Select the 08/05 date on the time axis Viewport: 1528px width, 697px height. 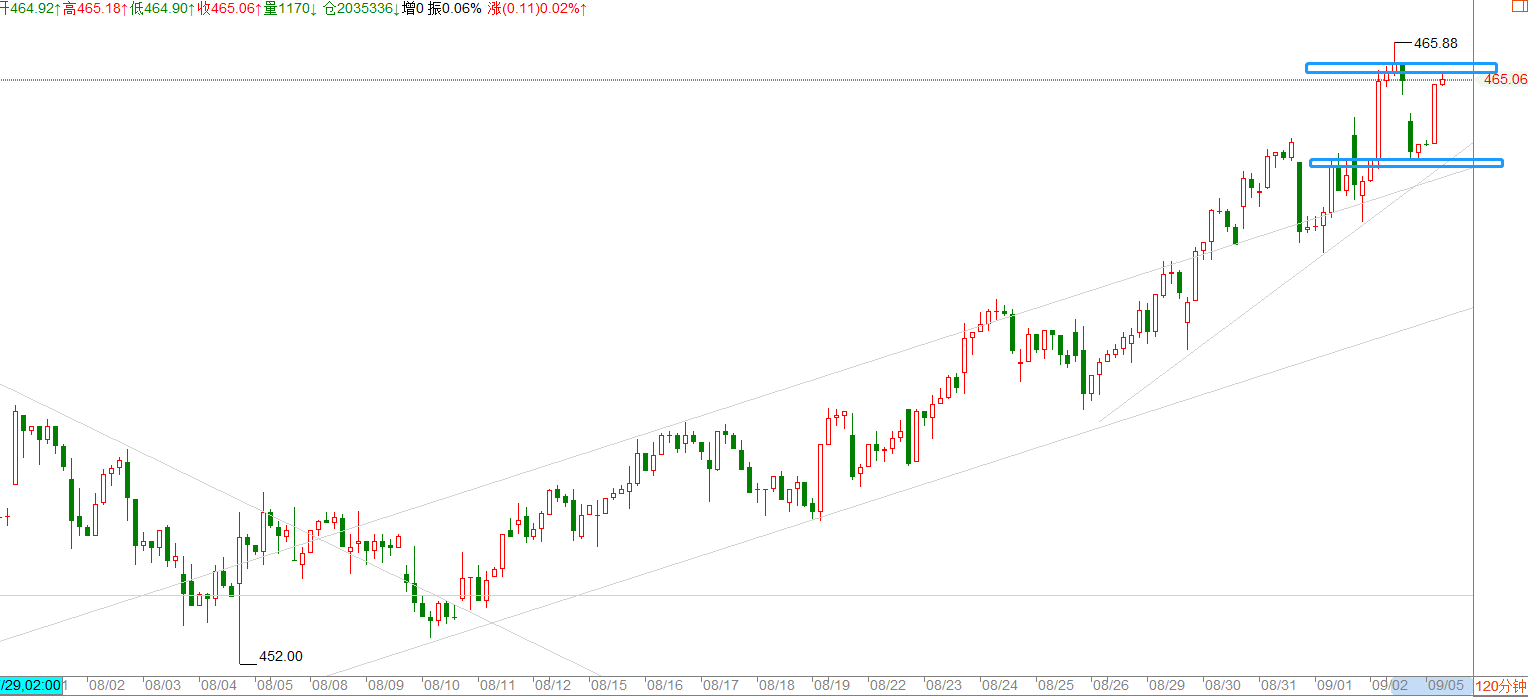tap(275, 686)
